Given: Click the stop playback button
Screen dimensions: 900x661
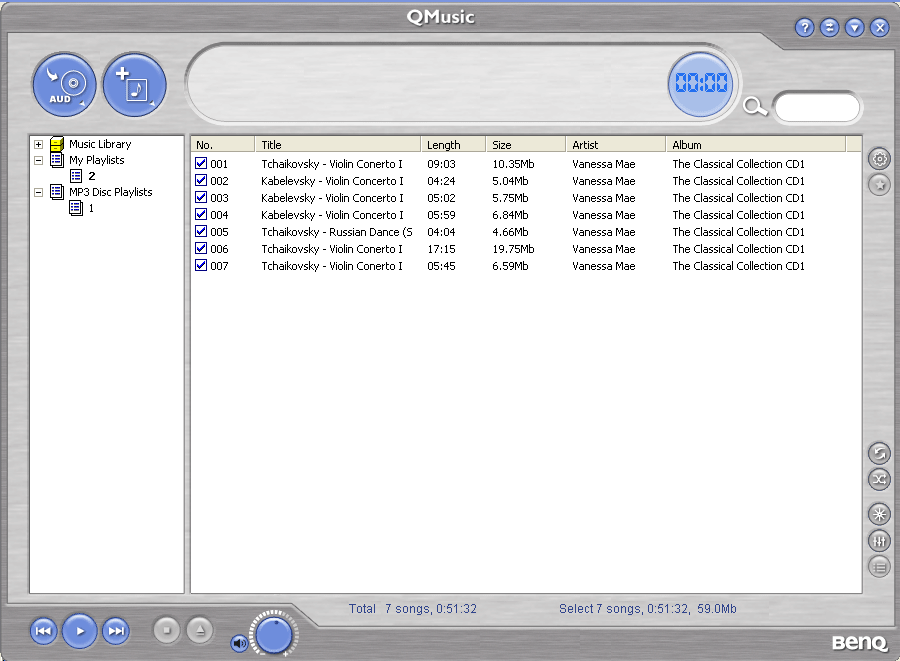Looking at the screenshot, I should tap(166, 631).
